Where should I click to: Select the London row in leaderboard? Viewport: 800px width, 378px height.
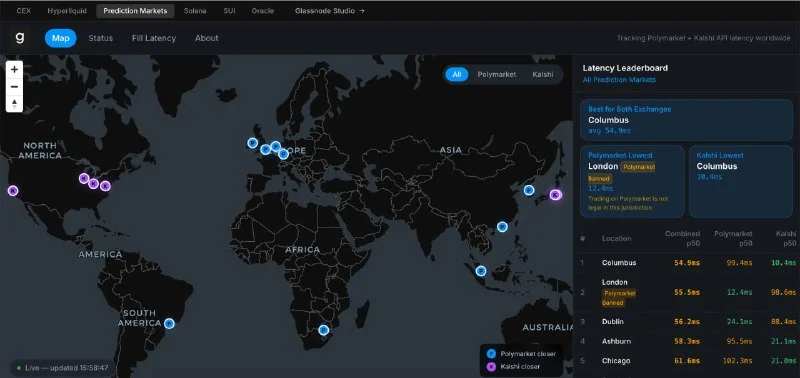tap(686, 292)
